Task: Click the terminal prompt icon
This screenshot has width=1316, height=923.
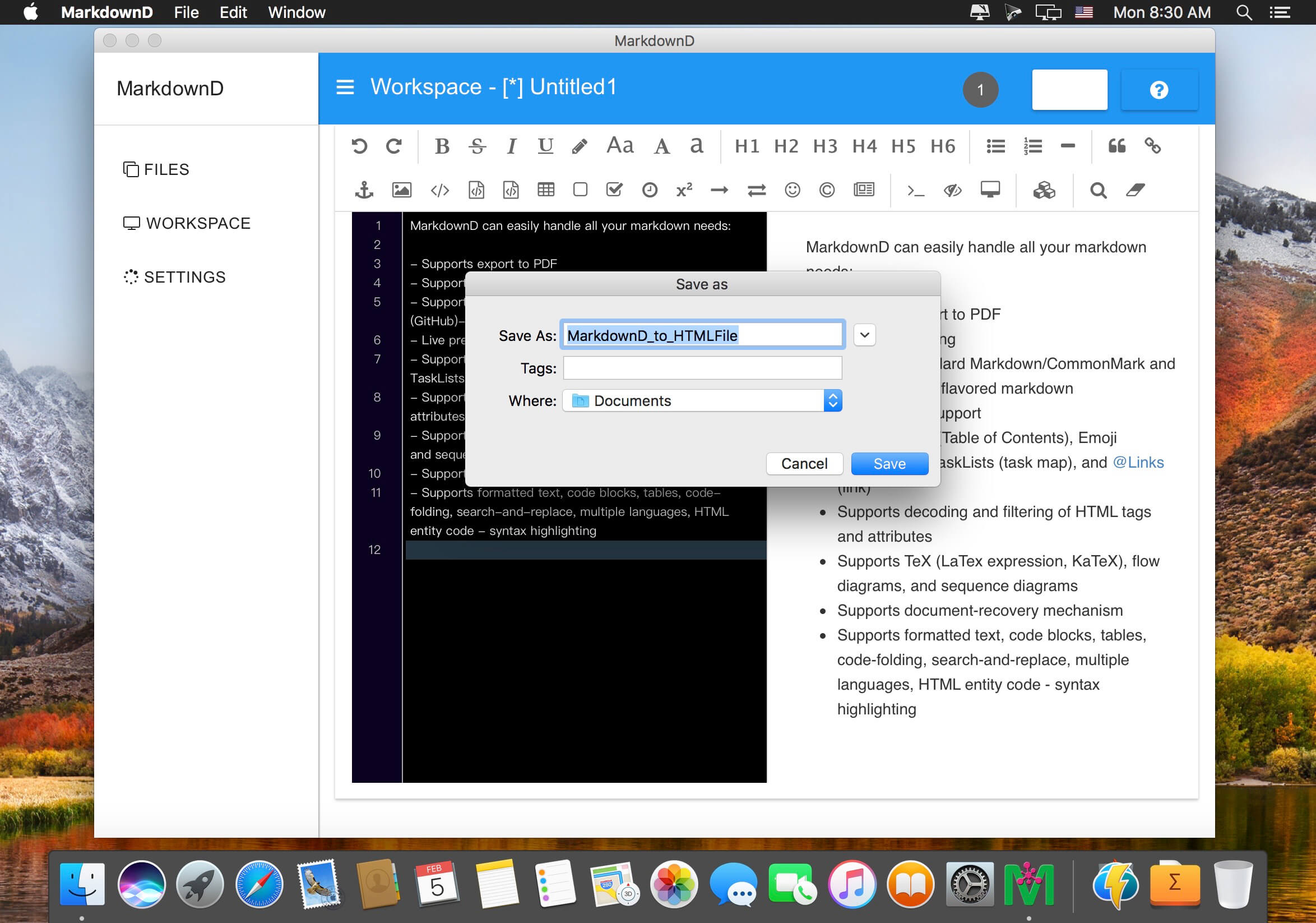Action: pyautogui.click(x=915, y=190)
